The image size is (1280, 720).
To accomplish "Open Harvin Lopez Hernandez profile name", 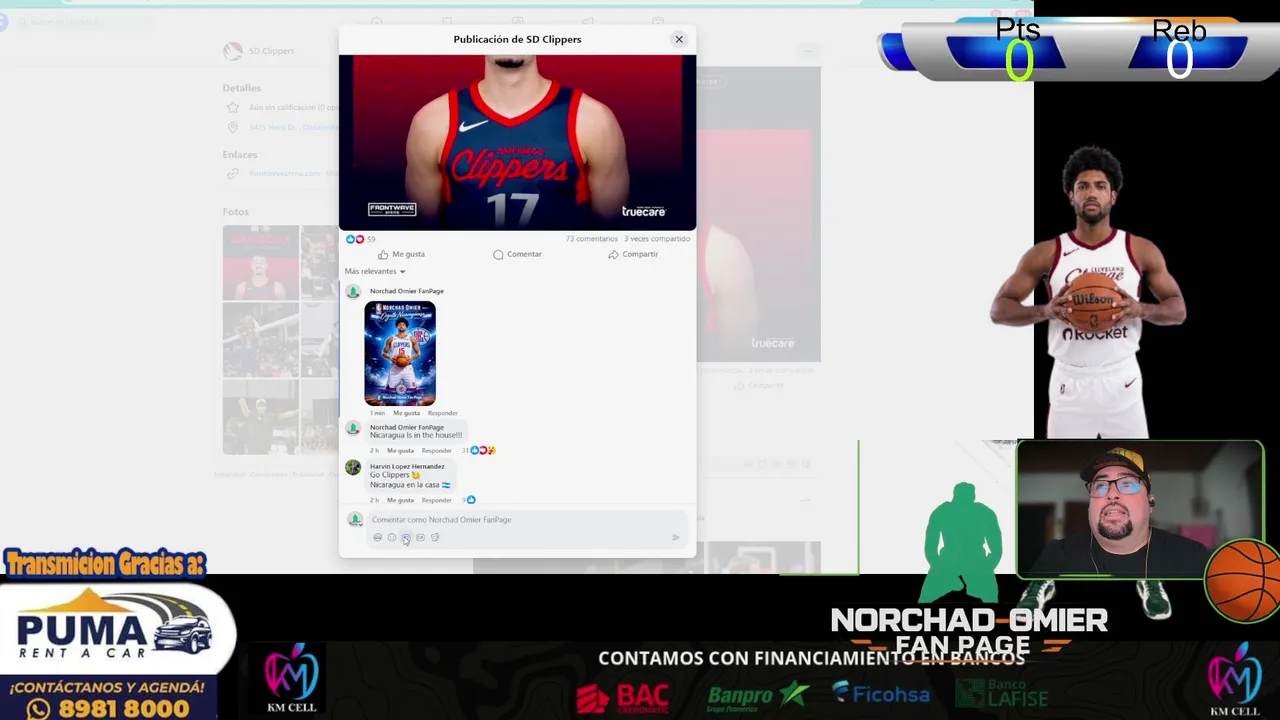I will (407, 466).
